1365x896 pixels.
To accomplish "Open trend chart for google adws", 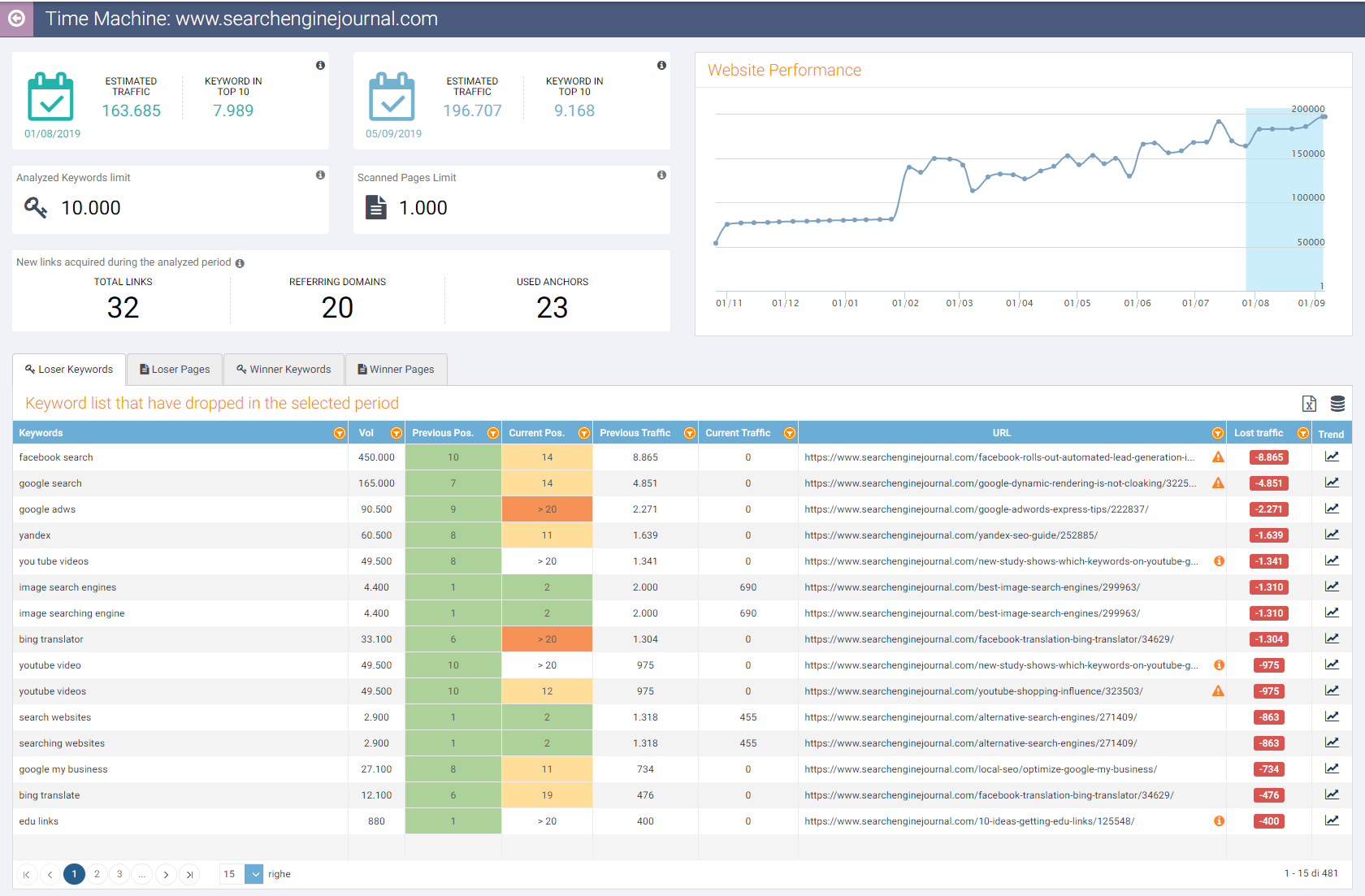I will click(1332, 509).
